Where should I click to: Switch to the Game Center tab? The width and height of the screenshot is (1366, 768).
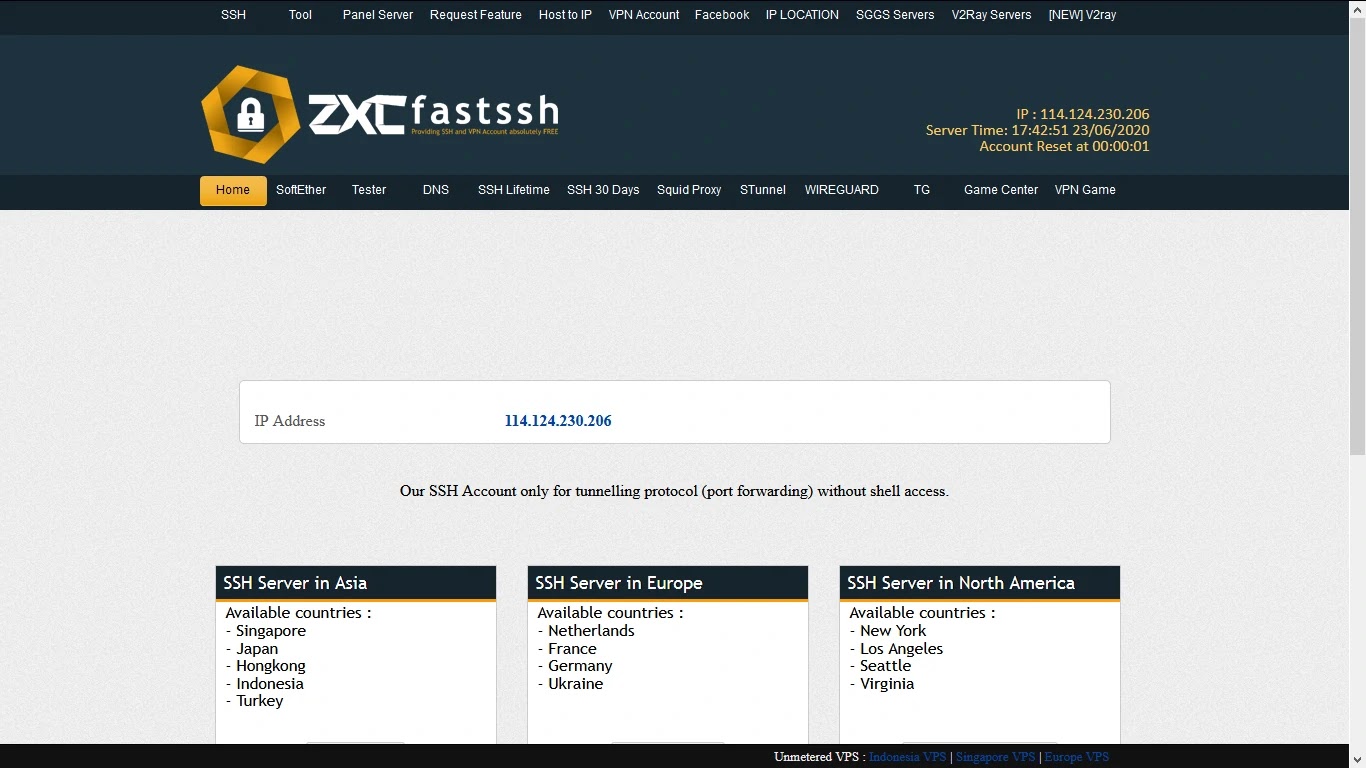(x=1001, y=190)
